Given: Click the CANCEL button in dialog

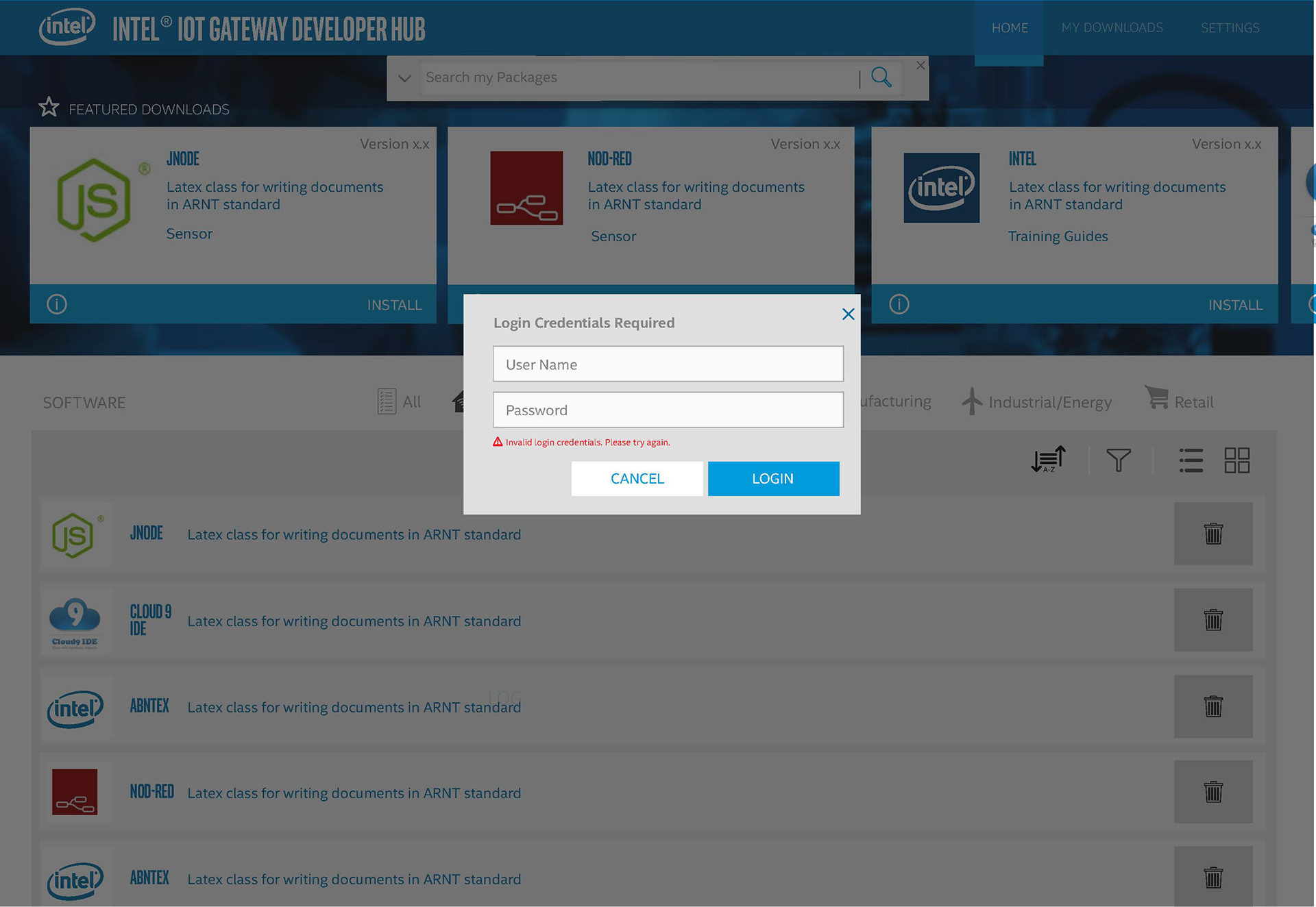Looking at the screenshot, I should (x=637, y=479).
